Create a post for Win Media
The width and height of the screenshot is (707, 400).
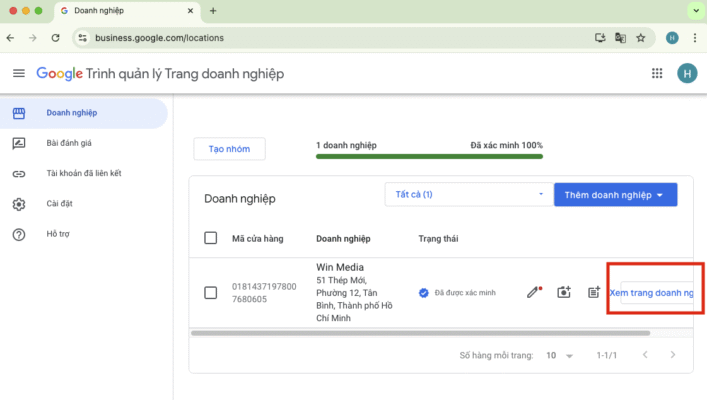tap(594, 292)
